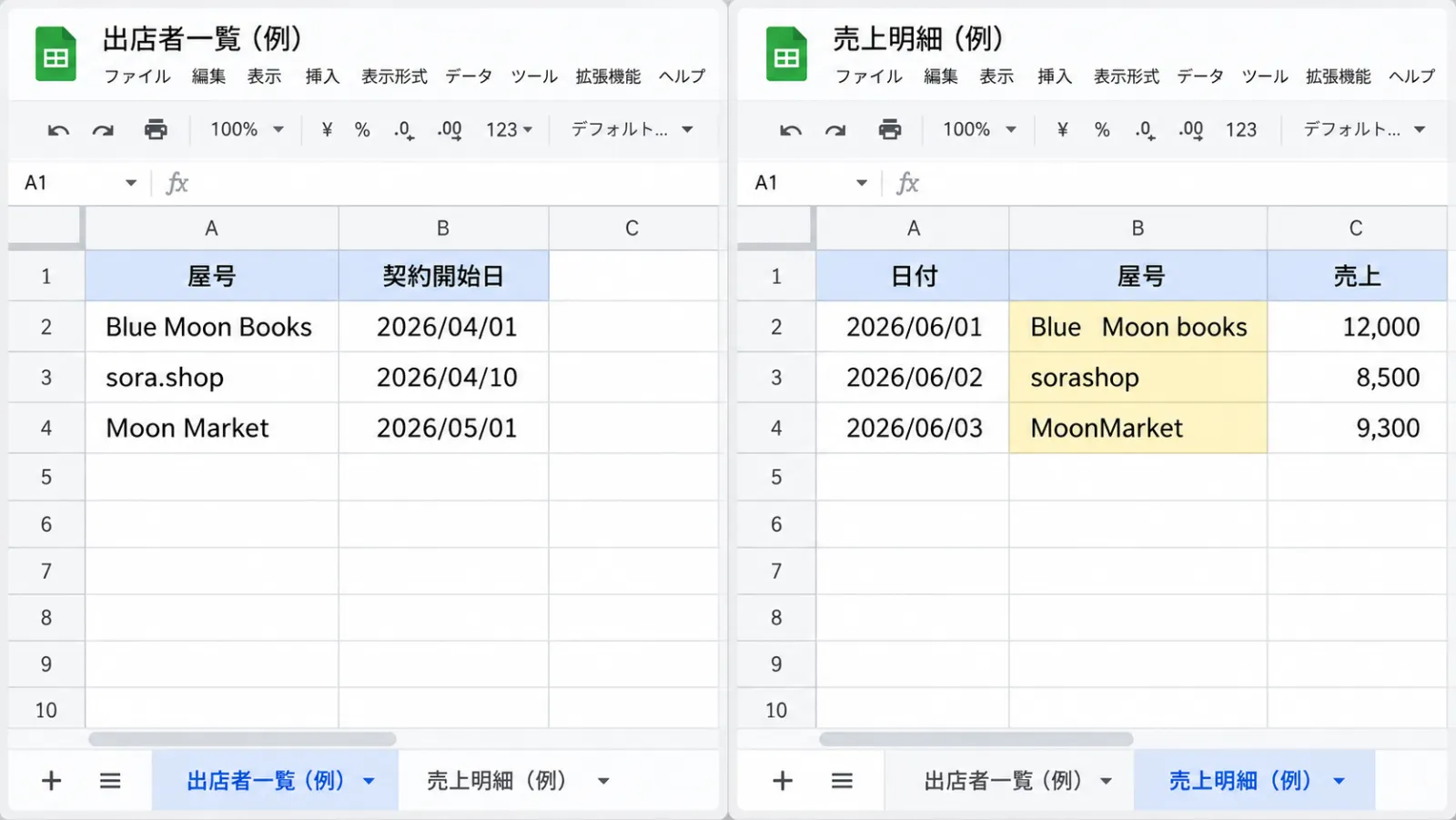Image resolution: width=1456 pixels, height=820 pixels.
Task: Undo in the left 出店者一覧 window
Action: pyautogui.click(x=58, y=130)
